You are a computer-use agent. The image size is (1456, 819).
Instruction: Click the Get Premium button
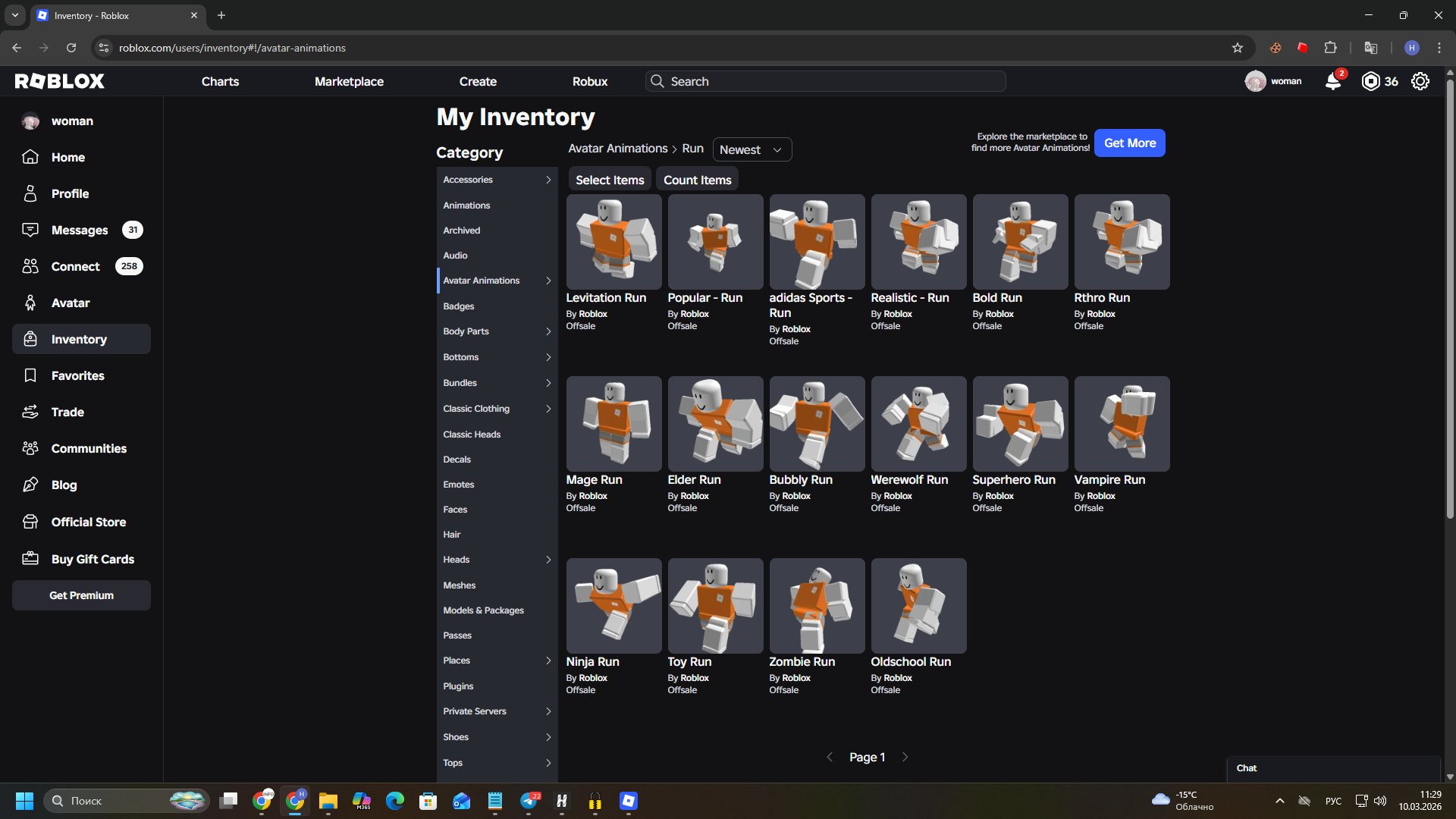[80, 595]
